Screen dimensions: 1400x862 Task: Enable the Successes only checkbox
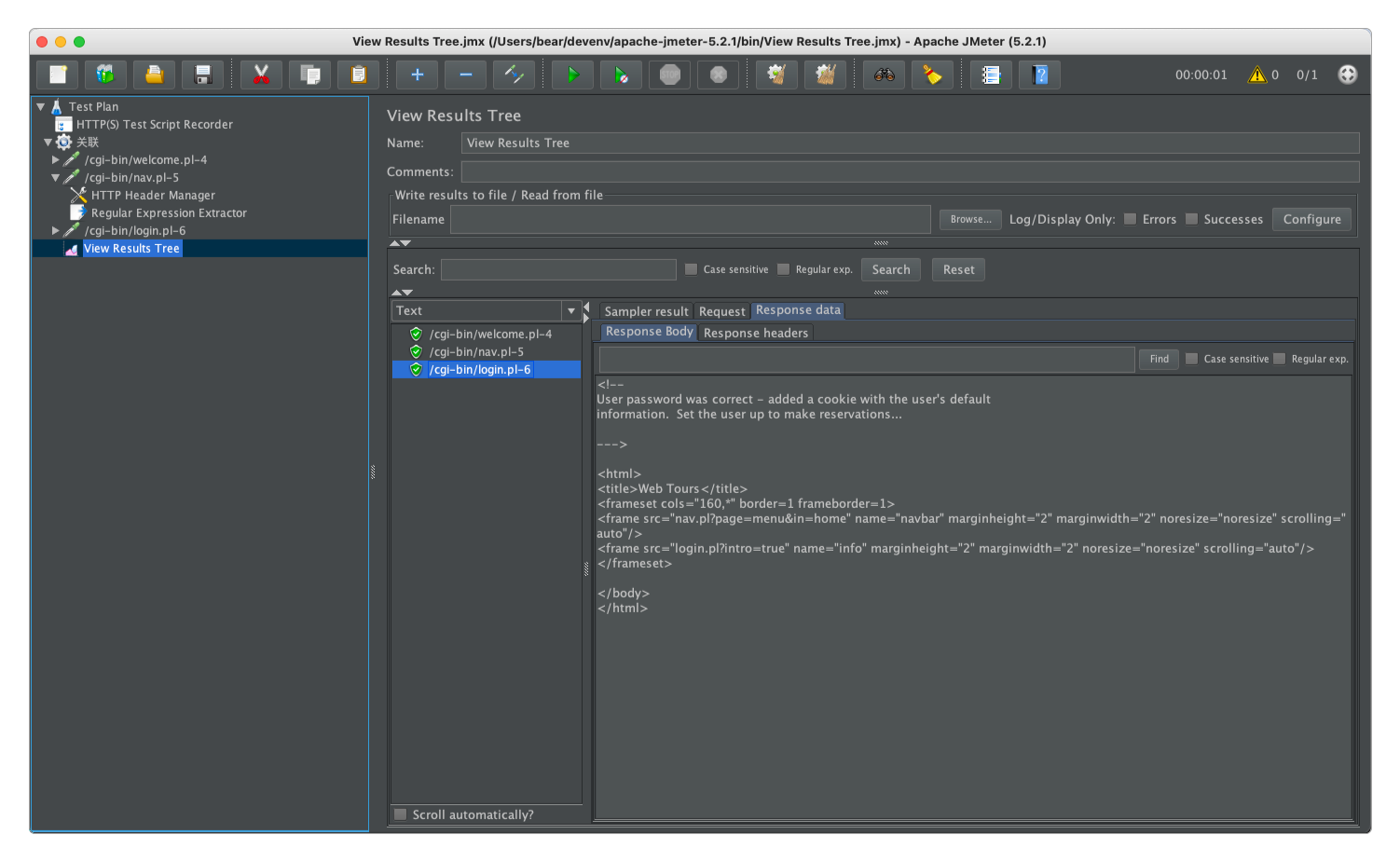pyautogui.click(x=1191, y=219)
